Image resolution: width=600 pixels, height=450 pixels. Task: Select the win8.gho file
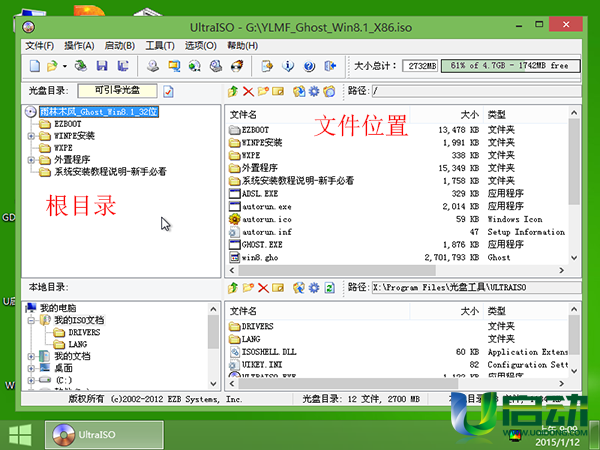point(260,258)
